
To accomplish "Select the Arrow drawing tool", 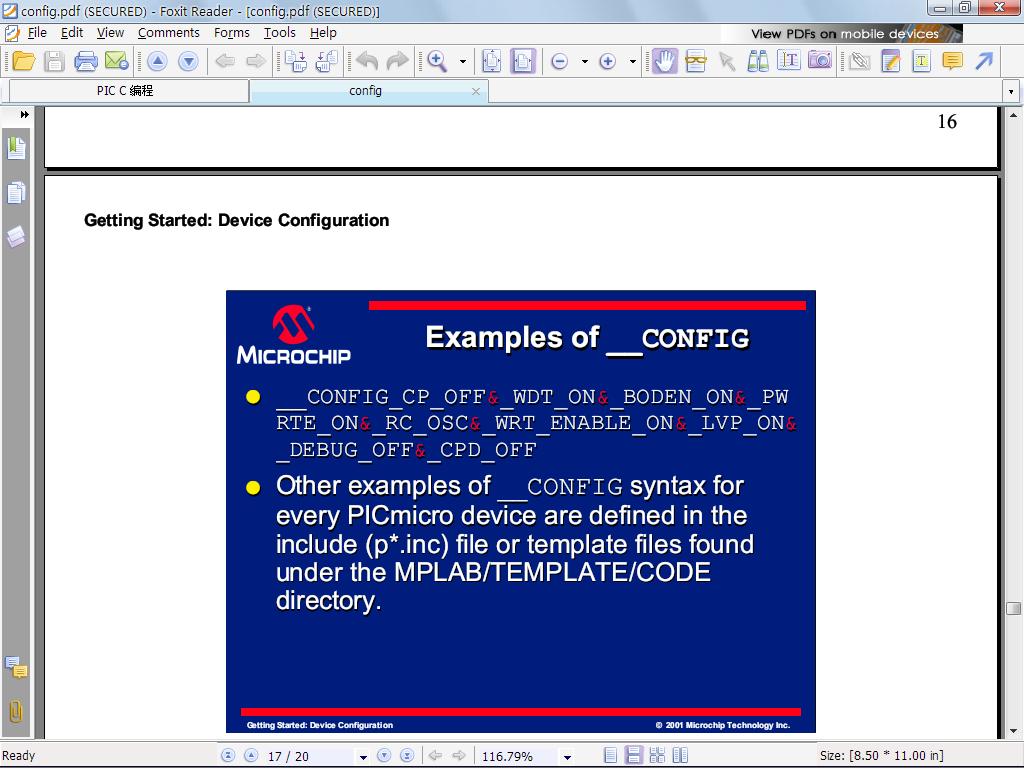I will [x=984, y=62].
